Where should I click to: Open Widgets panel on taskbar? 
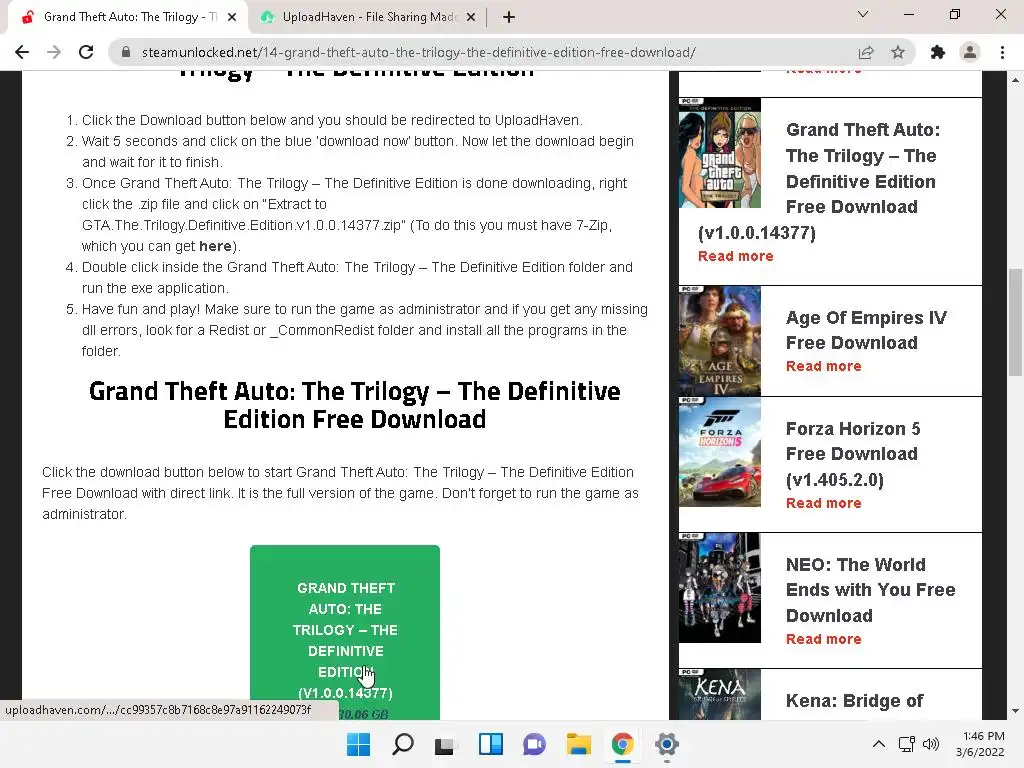(x=490, y=744)
